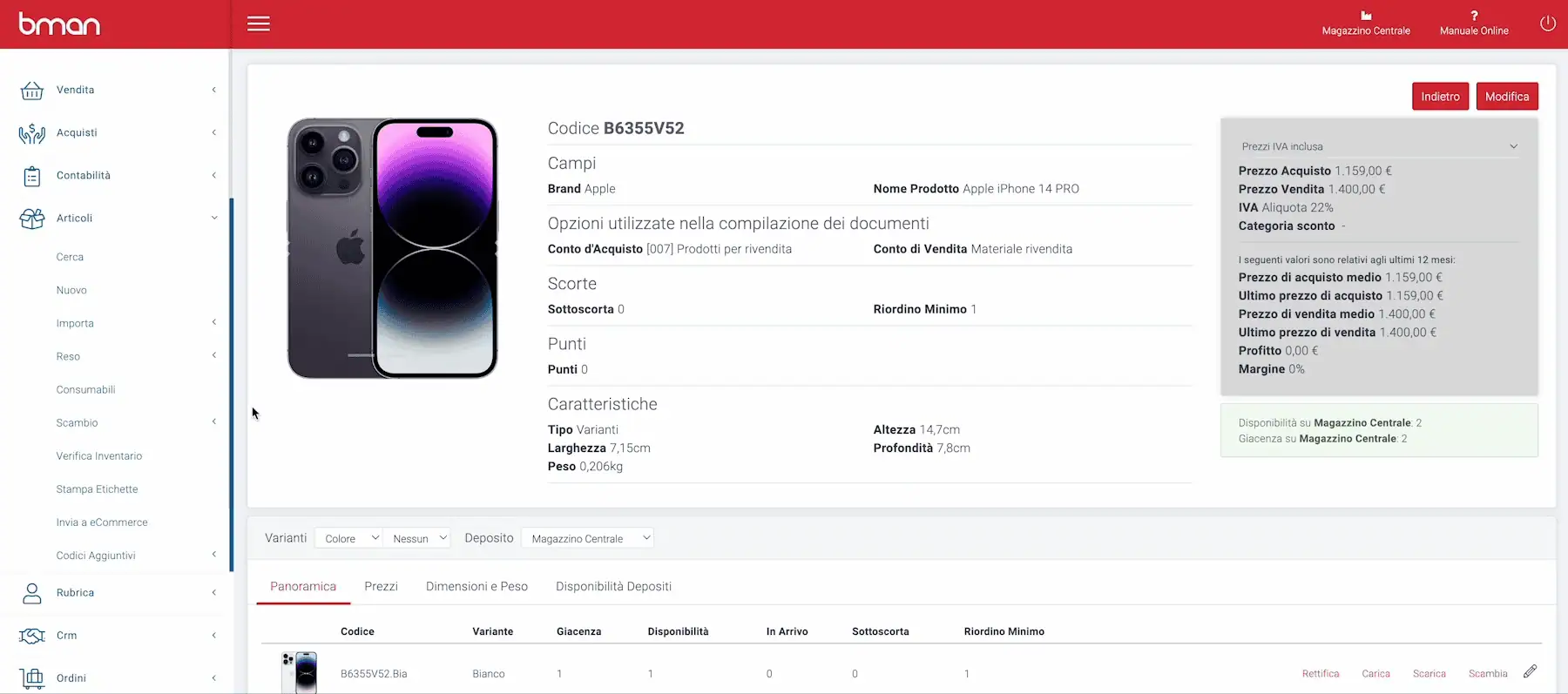Open the Prezzi IVA inclusa dropdown

pos(1380,146)
